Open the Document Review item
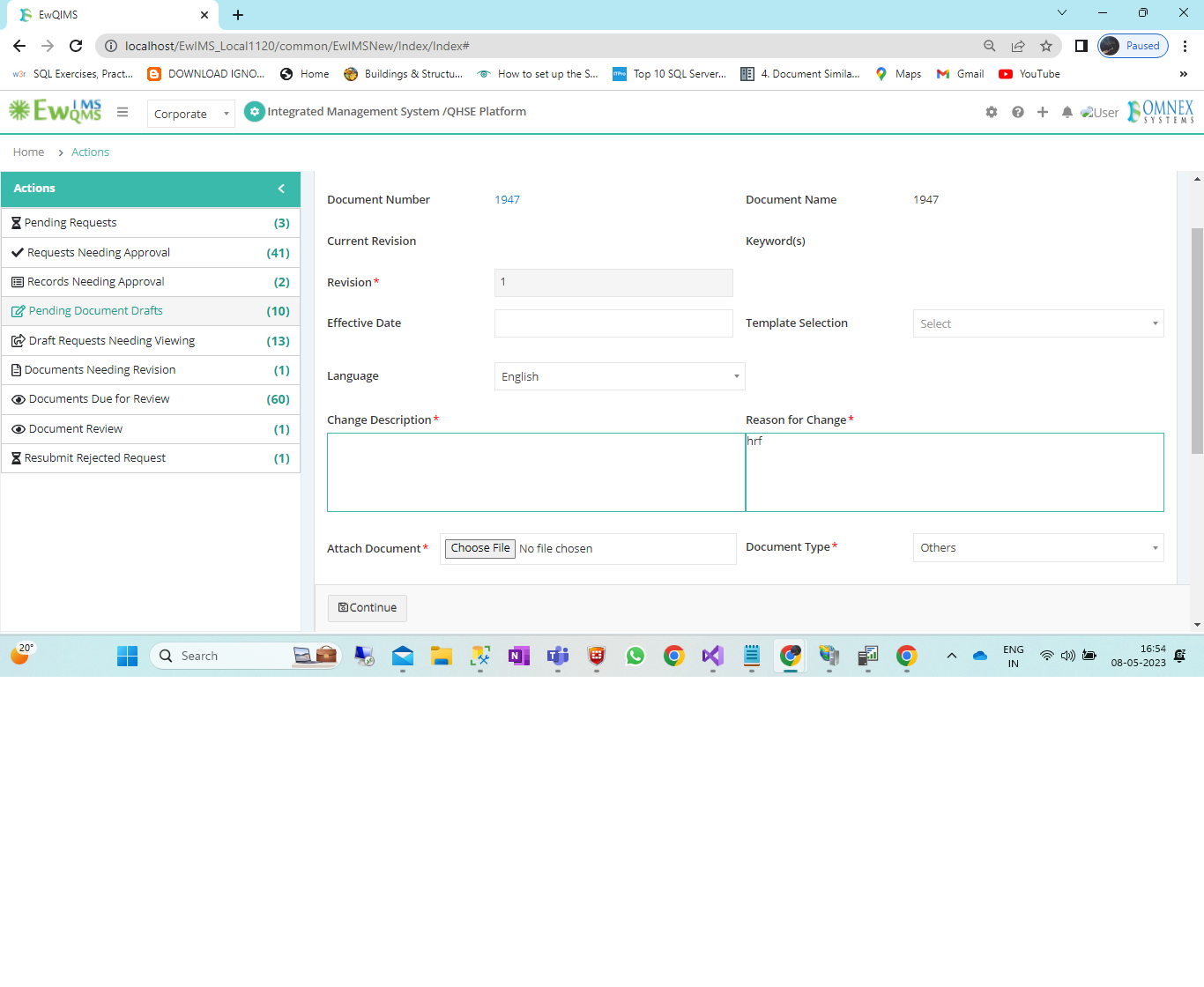 (x=151, y=429)
